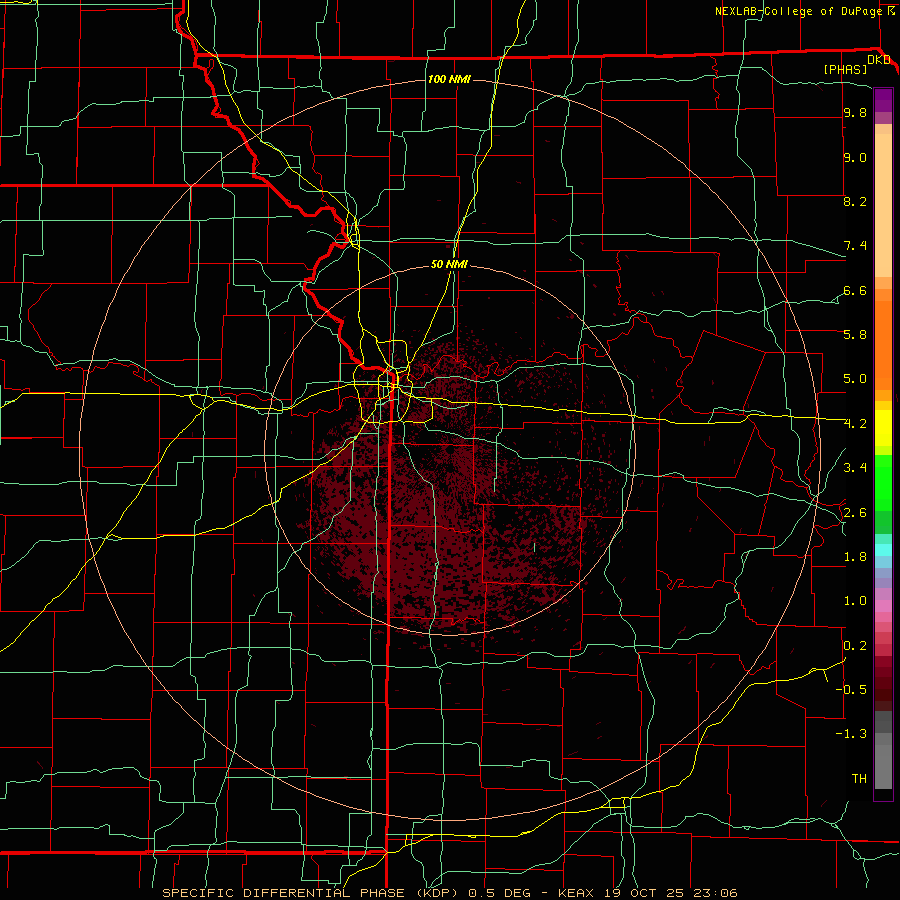This screenshot has height=900, width=900.
Task: Click the 3.4 color scale value
Action: [855, 468]
